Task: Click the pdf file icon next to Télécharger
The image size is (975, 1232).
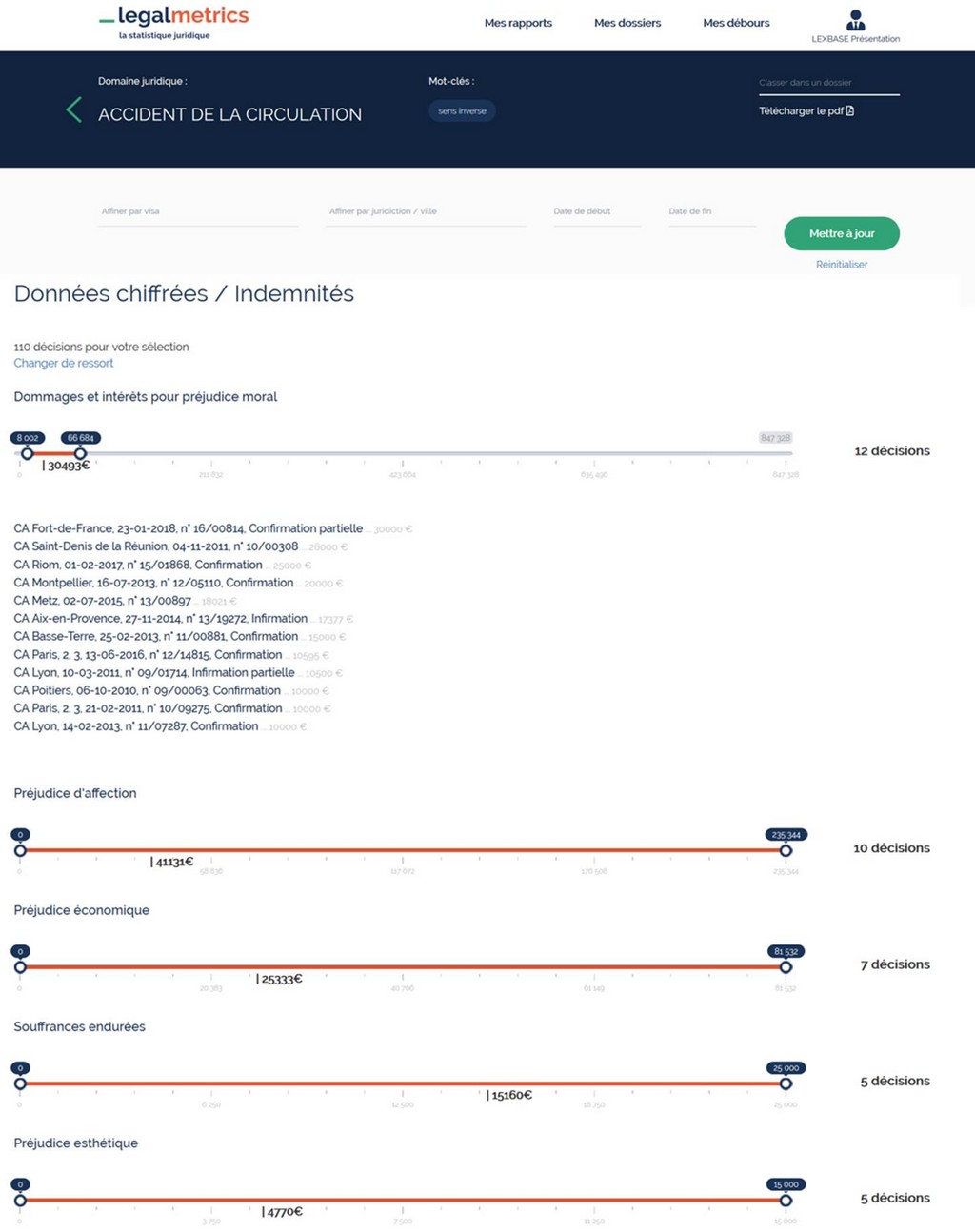Action: click(850, 111)
